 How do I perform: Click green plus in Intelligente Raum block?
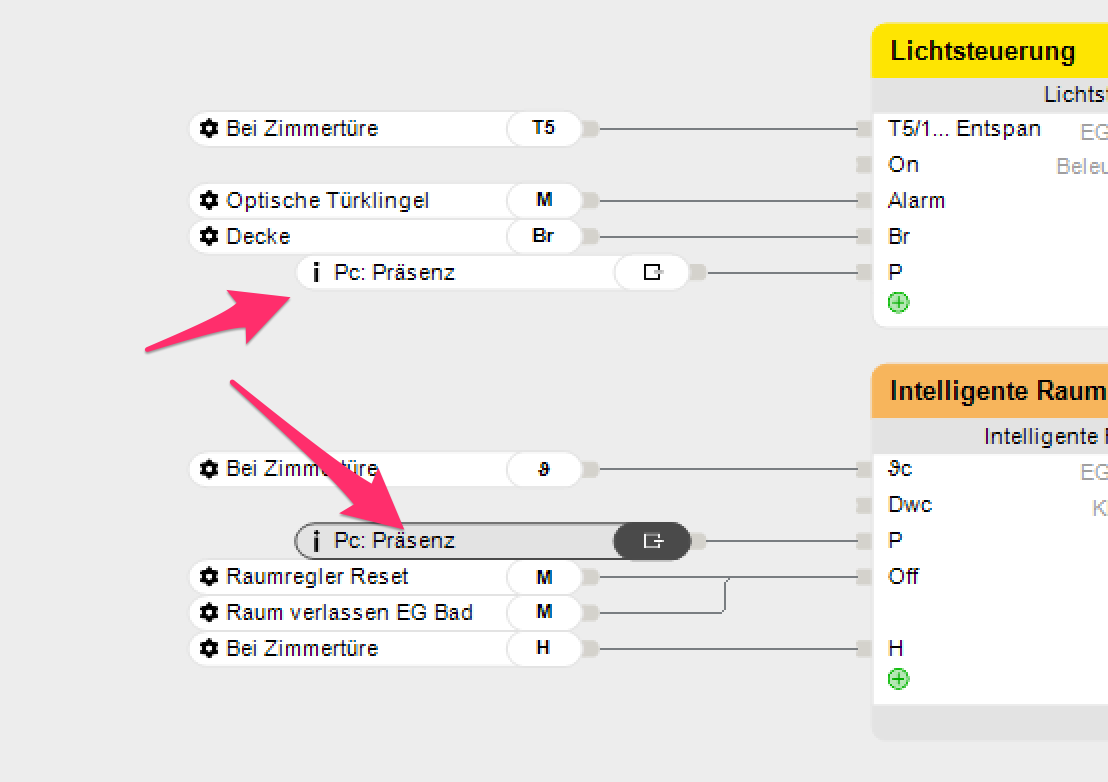pyautogui.click(x=898, y=680)
